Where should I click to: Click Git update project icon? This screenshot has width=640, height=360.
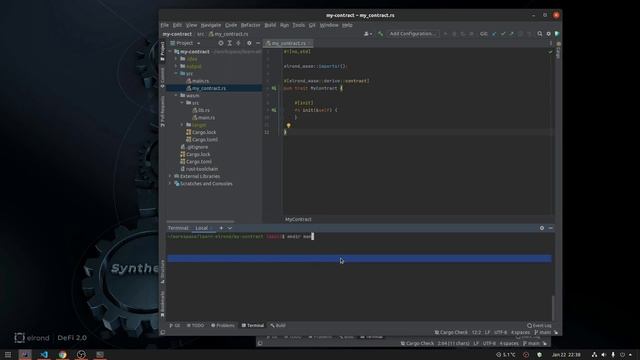click(494, 34)
